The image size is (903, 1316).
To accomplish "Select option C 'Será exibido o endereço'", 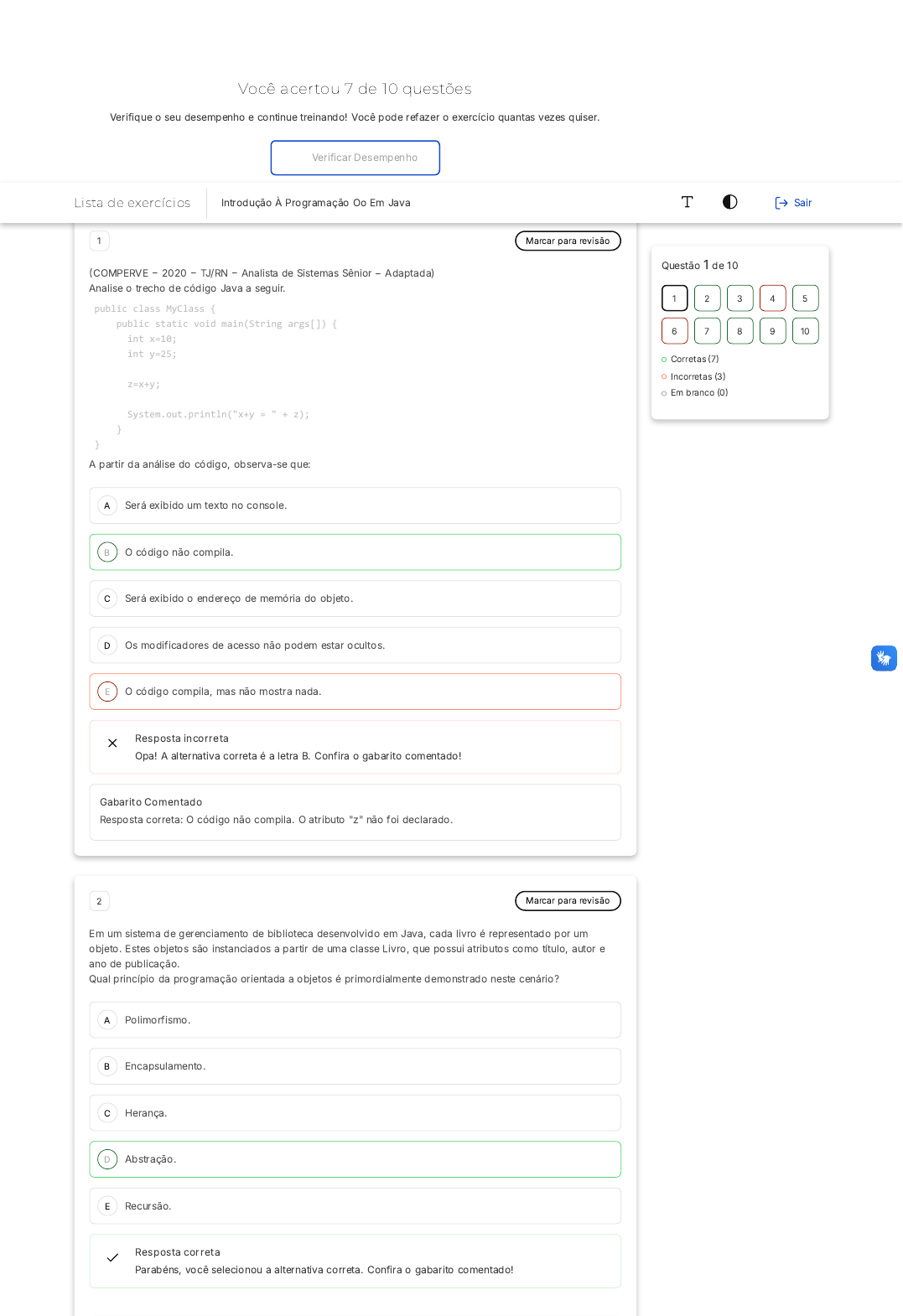I will point(355,598).
